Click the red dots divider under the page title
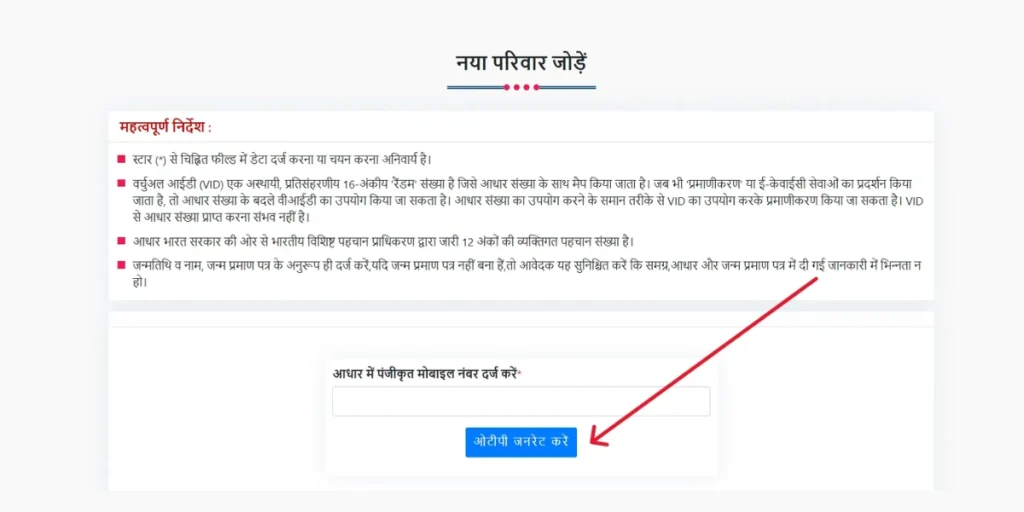This screenshot has width=1024, height=512. [522, 87]
